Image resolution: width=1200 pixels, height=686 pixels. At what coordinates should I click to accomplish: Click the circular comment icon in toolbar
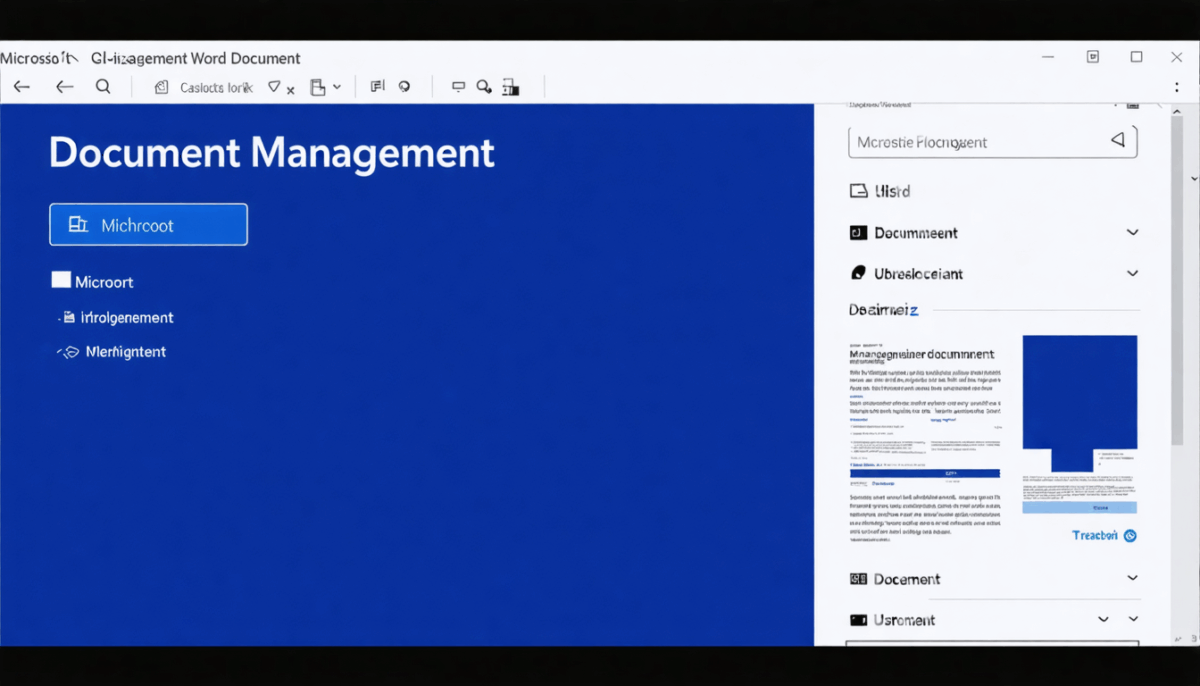click(x=404, y=87)
